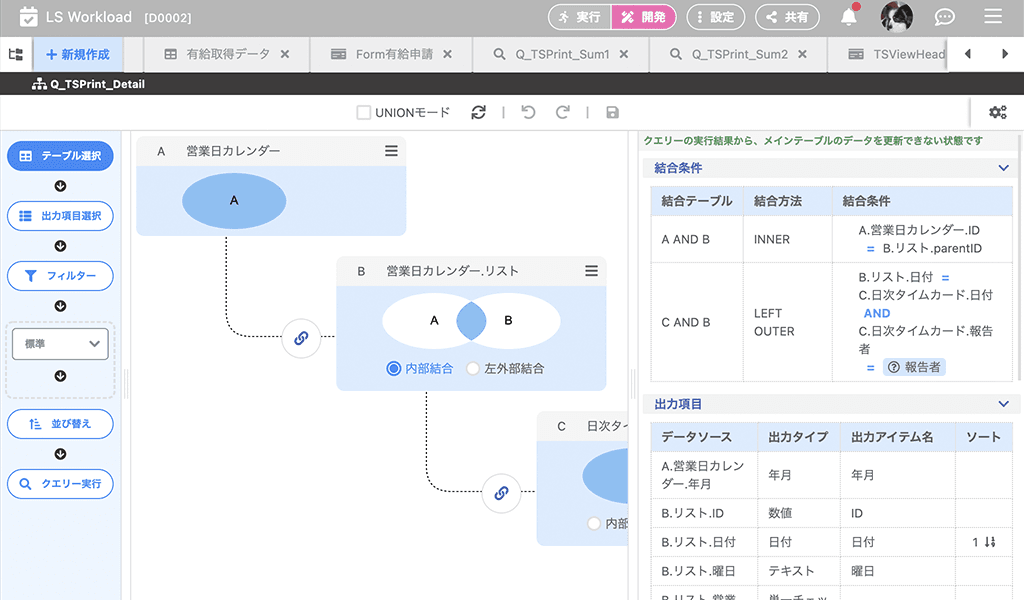Click the undo arrow in the toolbar
Viewport: 1024px width, 600px height.
coord(528,113)
